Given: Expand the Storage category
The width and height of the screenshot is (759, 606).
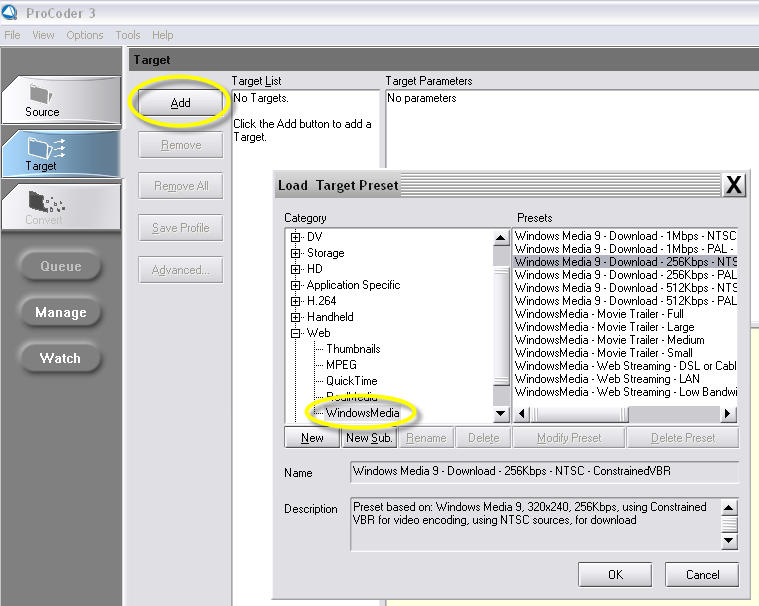Looking at the screenshot, I should pyautogui.click(x=295, y=253).
